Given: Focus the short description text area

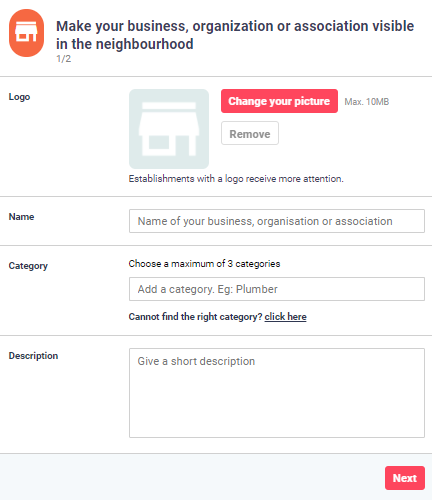Looking at the screenshot, I should tap(277, 393).
